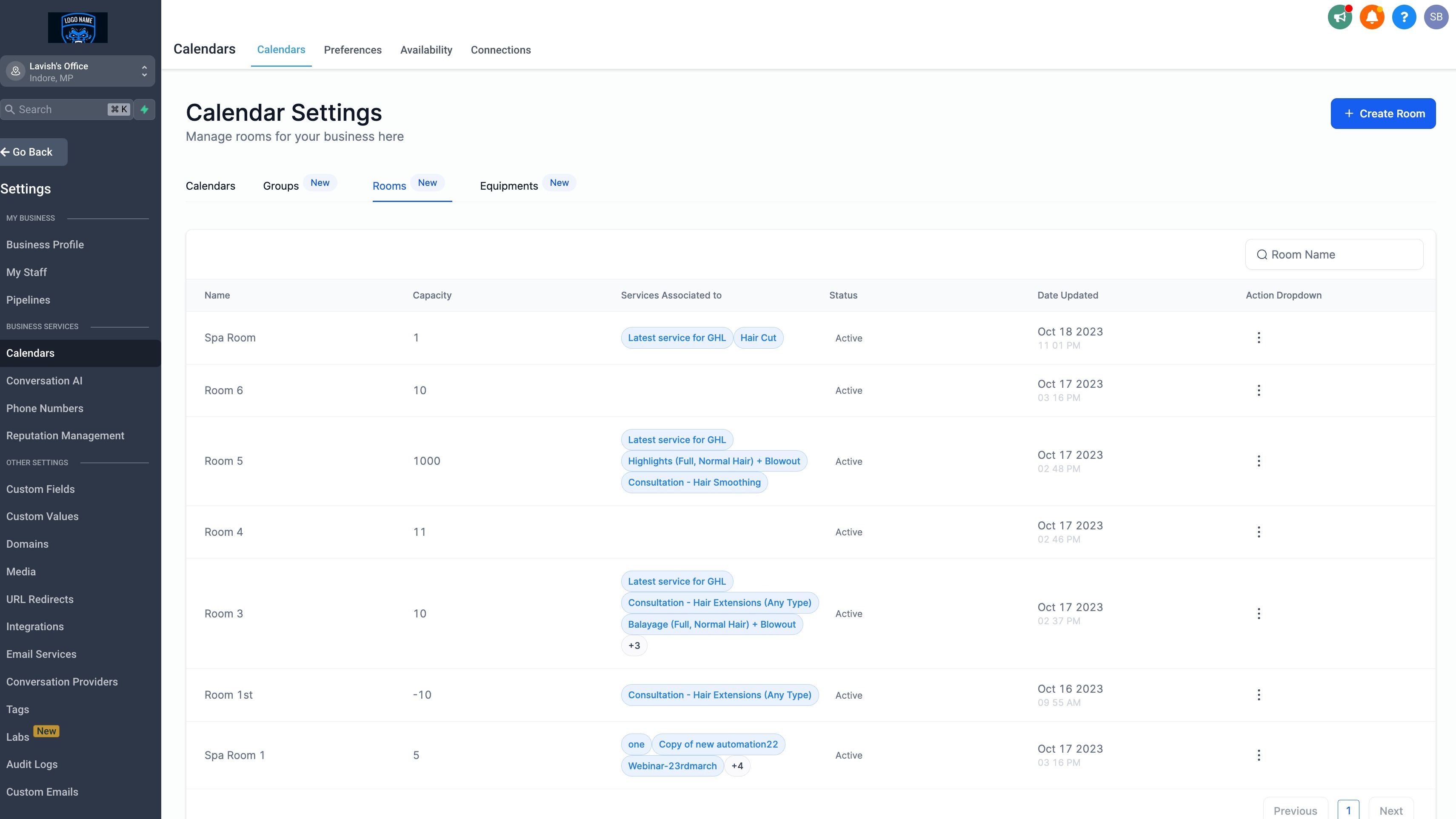Switch to the Equipments tab
The image size is (1456, 819).
(x=509, y=186)
